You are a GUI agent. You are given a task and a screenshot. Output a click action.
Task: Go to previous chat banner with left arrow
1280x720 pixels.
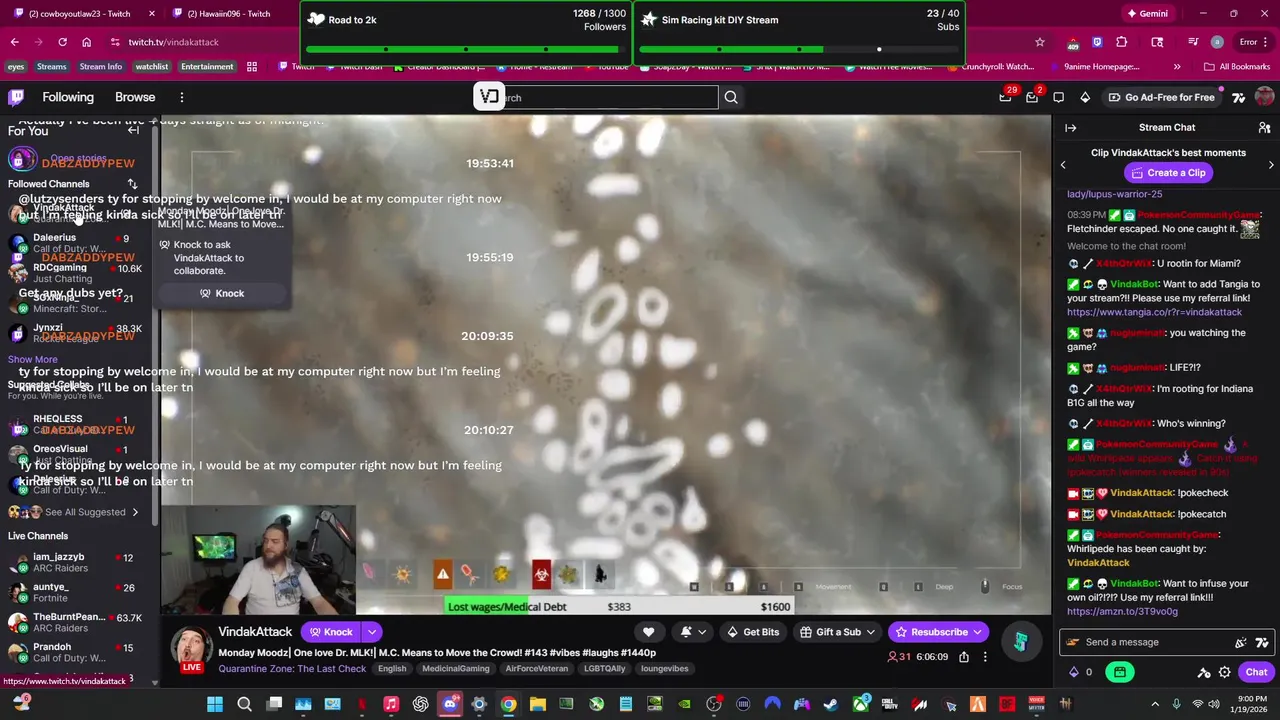click(1063, 164)
